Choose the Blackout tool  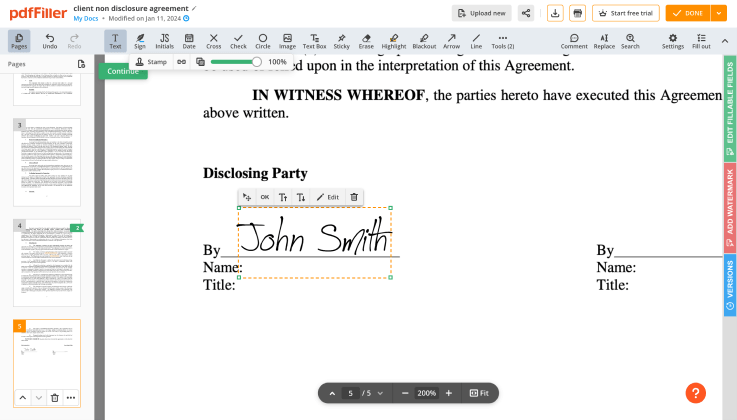423,41
